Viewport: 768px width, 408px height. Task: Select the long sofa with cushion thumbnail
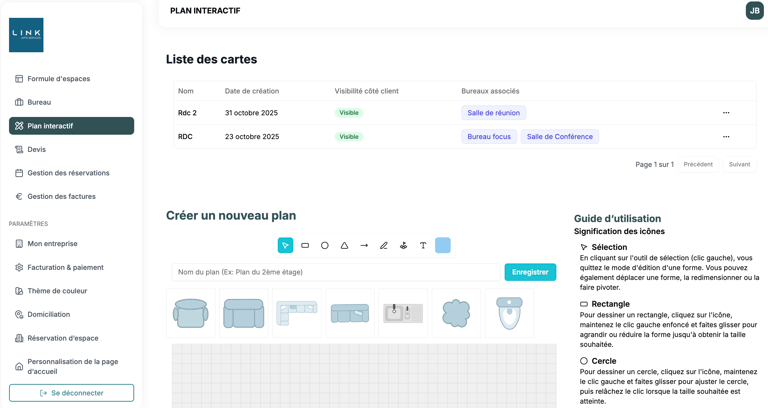pyautogui.click(x=350, y=313)
